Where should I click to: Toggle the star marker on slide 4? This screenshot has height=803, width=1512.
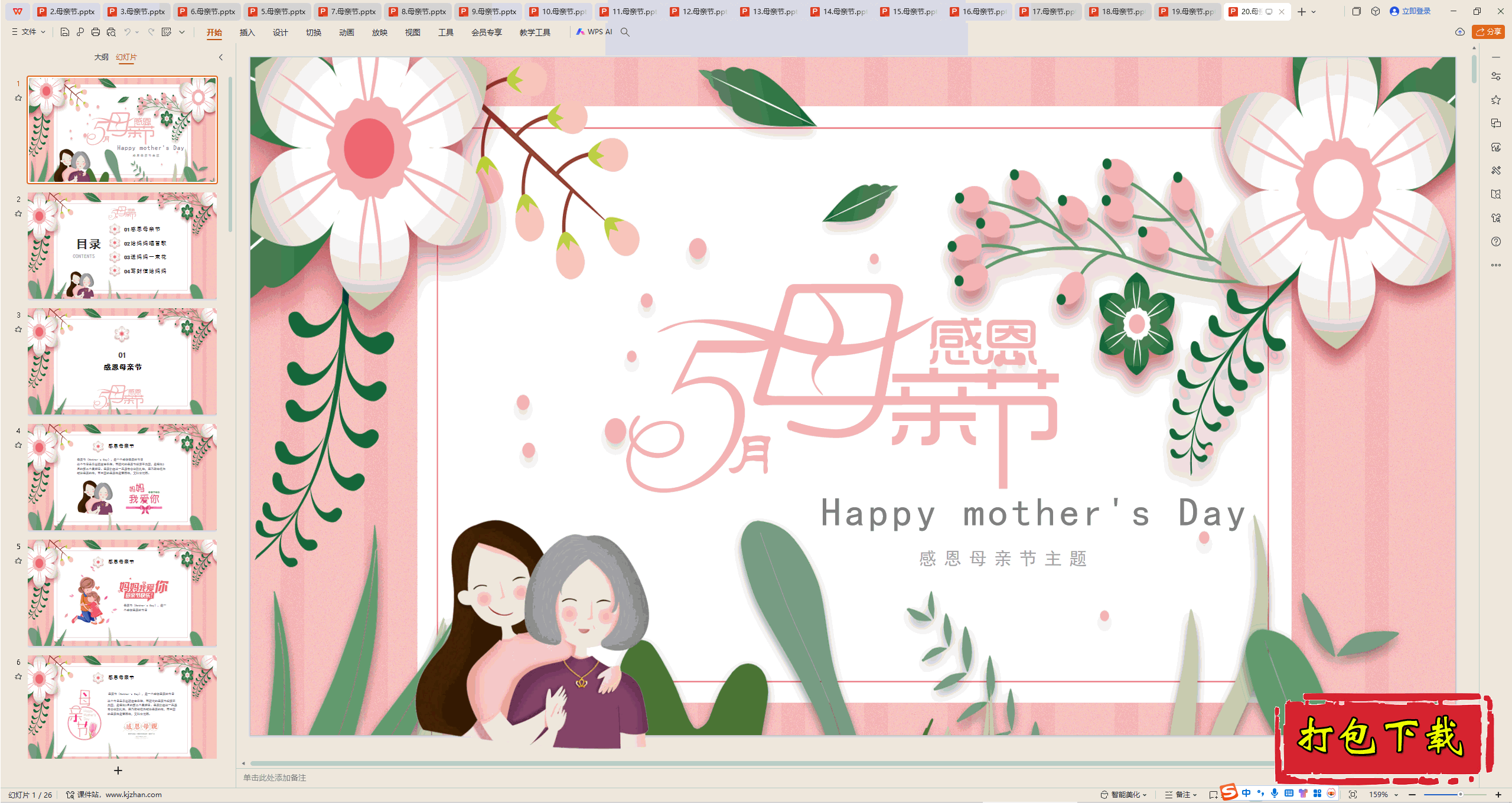[18, 445]
